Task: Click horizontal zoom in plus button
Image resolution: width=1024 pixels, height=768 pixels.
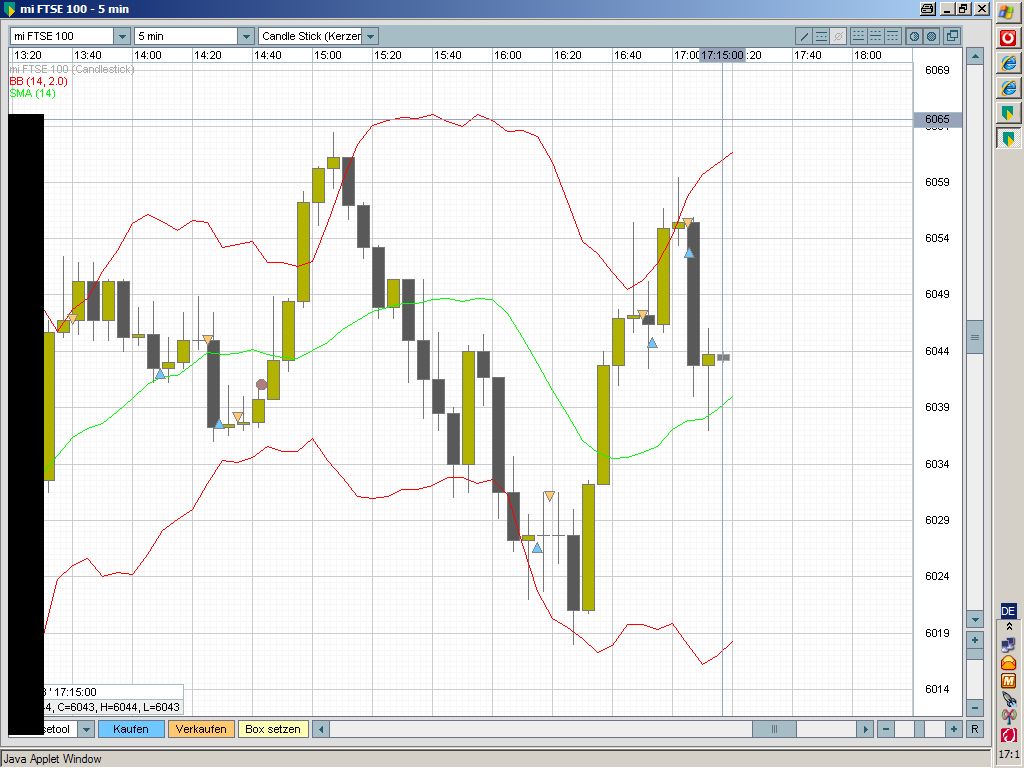Action: (954, 729)
